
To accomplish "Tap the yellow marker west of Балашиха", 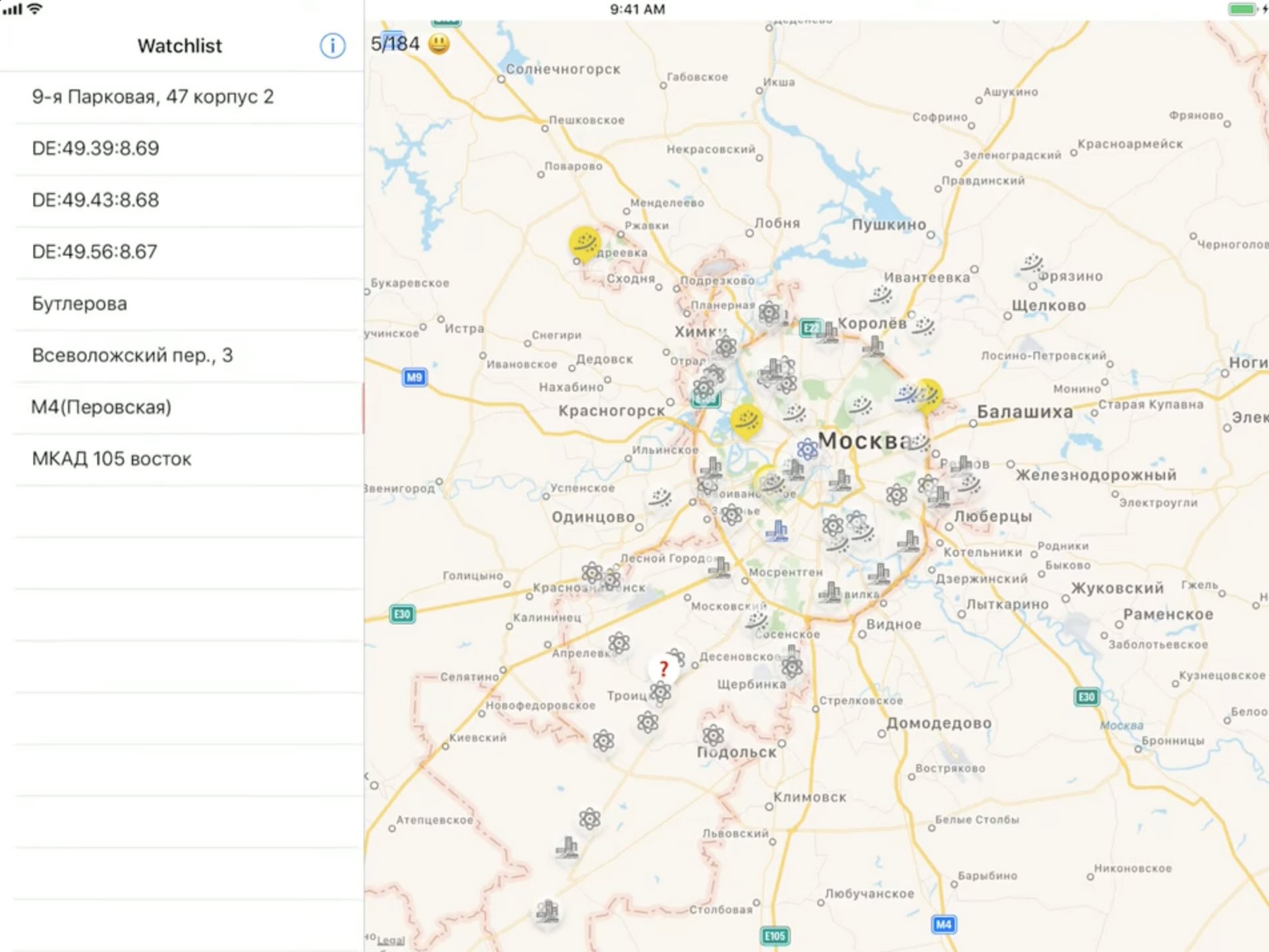I will (927, 395).
